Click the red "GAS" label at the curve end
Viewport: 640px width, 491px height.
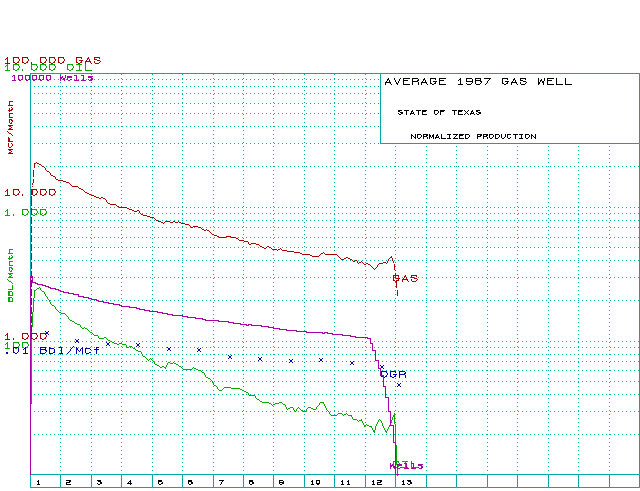[x=405, y=278]
